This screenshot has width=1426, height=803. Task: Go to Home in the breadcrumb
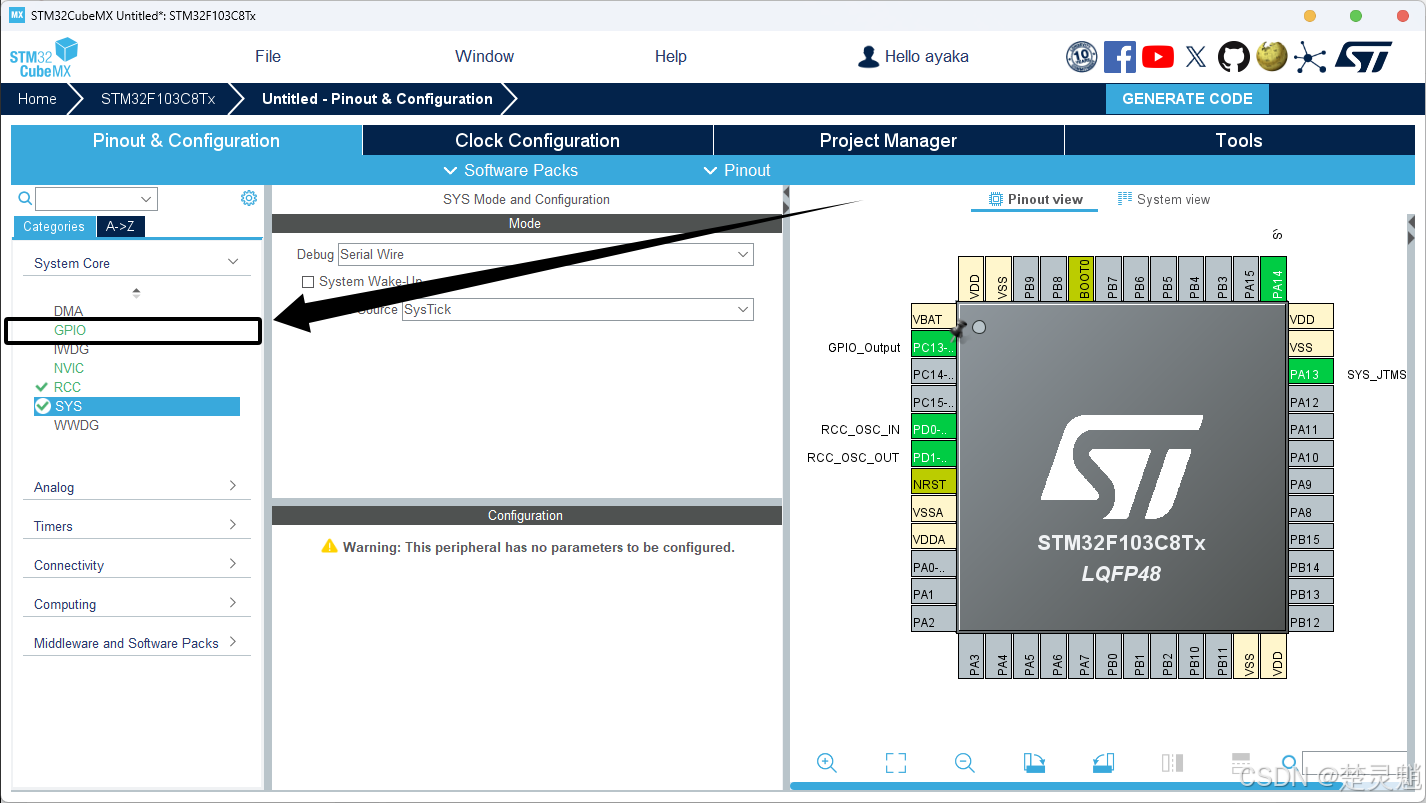(x=37, y=98)
